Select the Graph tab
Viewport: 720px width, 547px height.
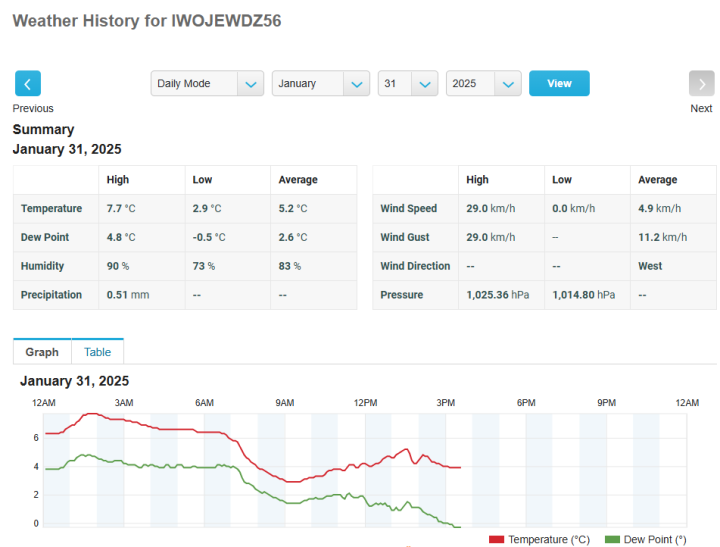click(42, 352)
